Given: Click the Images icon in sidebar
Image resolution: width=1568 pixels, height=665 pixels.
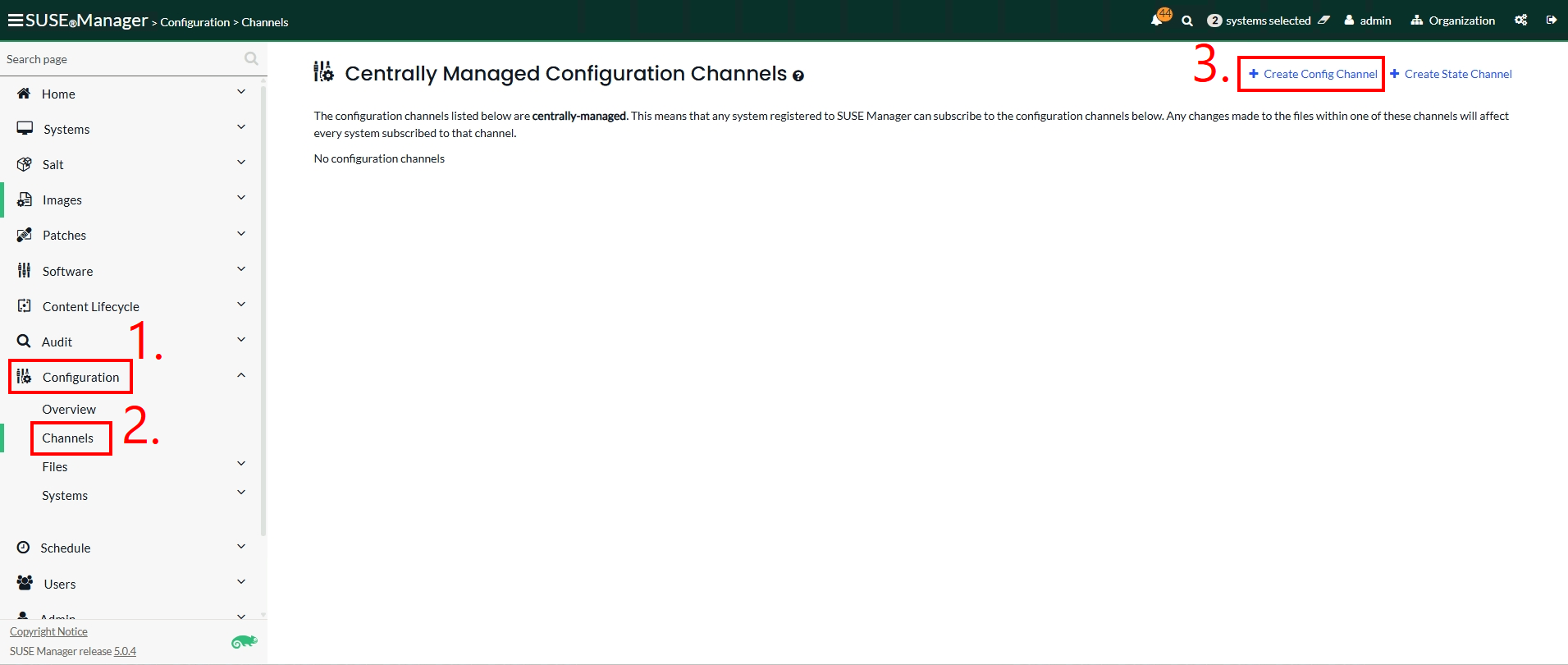Looking at the screenshot, I should [x=25, y=199].
